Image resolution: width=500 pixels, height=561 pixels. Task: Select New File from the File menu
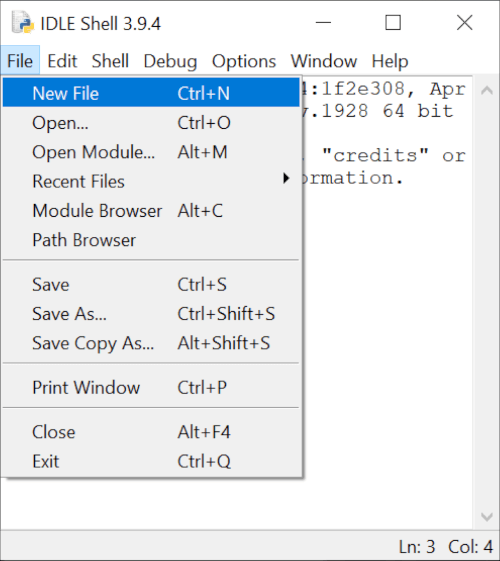tap(151, 93)
